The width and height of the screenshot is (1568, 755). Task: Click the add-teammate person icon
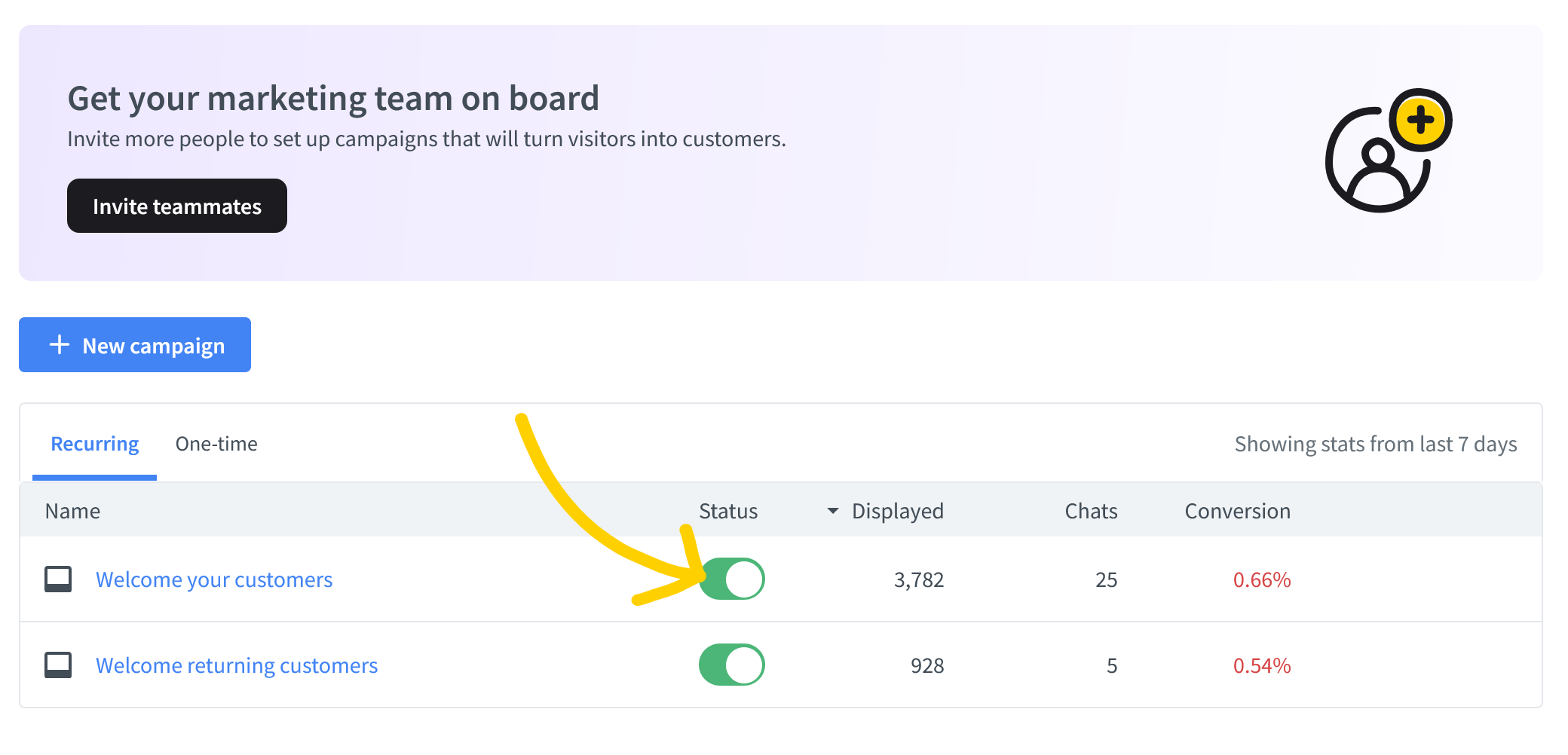[x=1386, y=152]
